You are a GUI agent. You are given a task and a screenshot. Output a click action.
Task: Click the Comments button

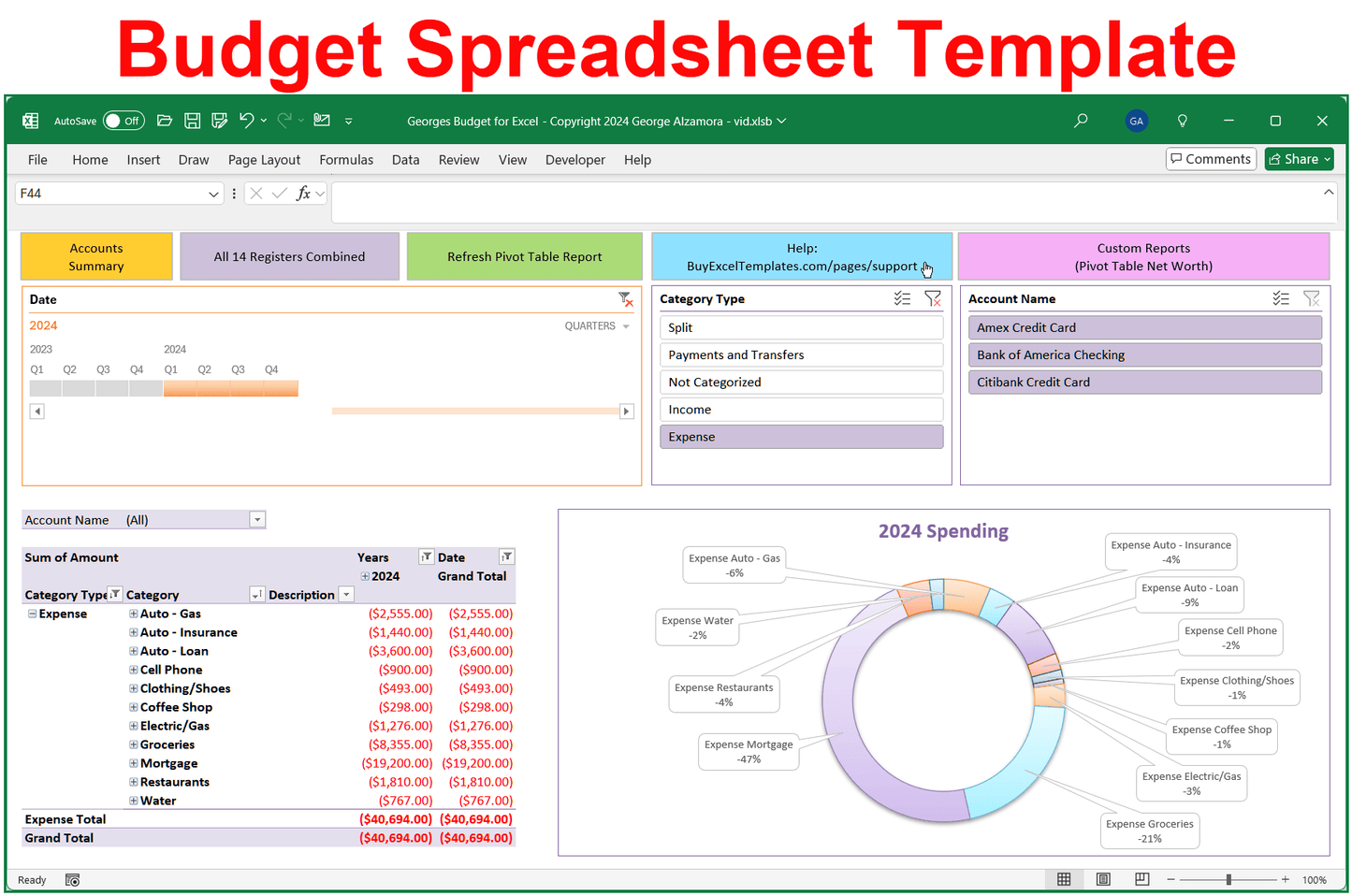(x=1211, y=159)
